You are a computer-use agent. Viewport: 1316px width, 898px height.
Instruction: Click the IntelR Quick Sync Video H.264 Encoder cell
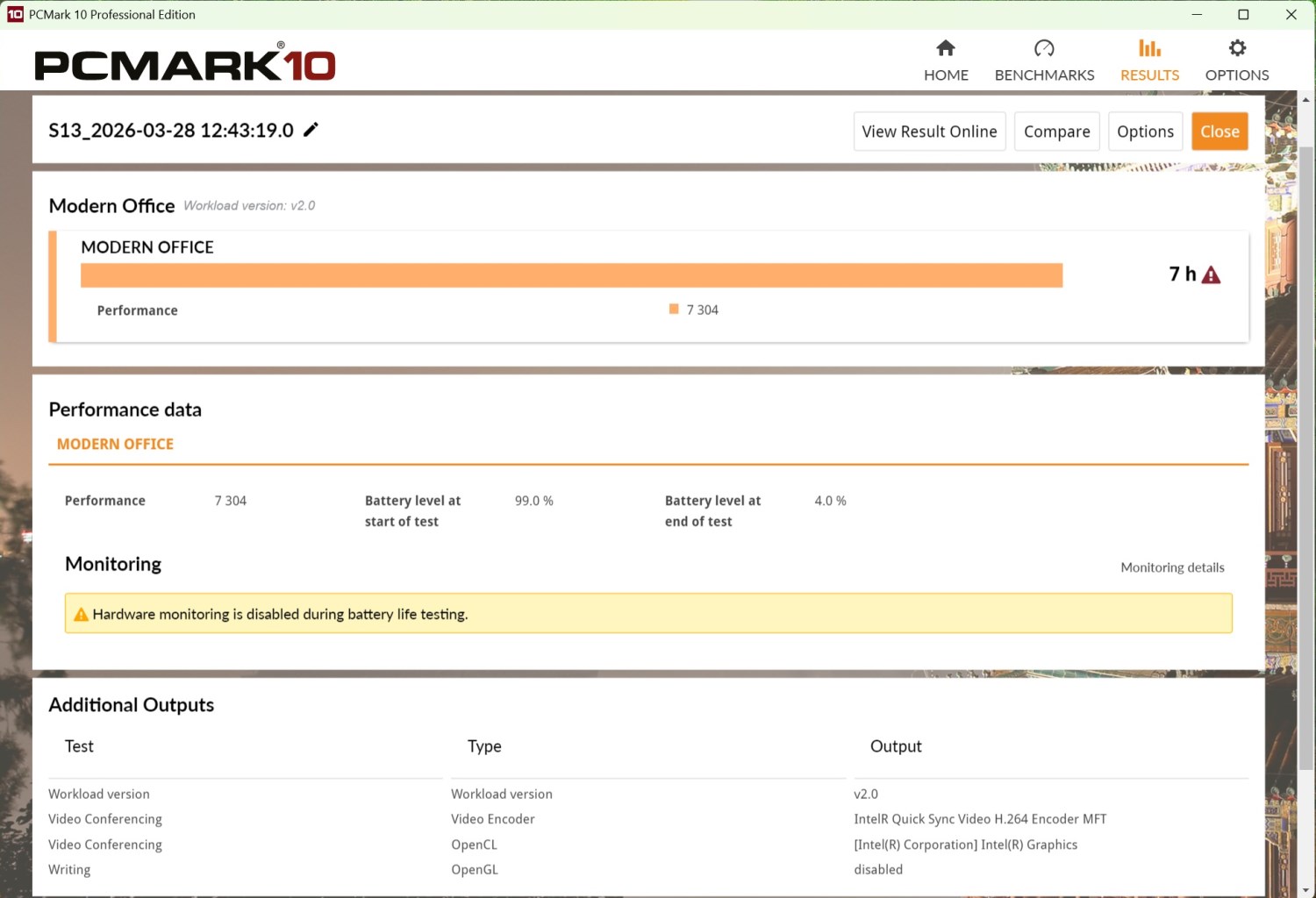click(980, 819)
